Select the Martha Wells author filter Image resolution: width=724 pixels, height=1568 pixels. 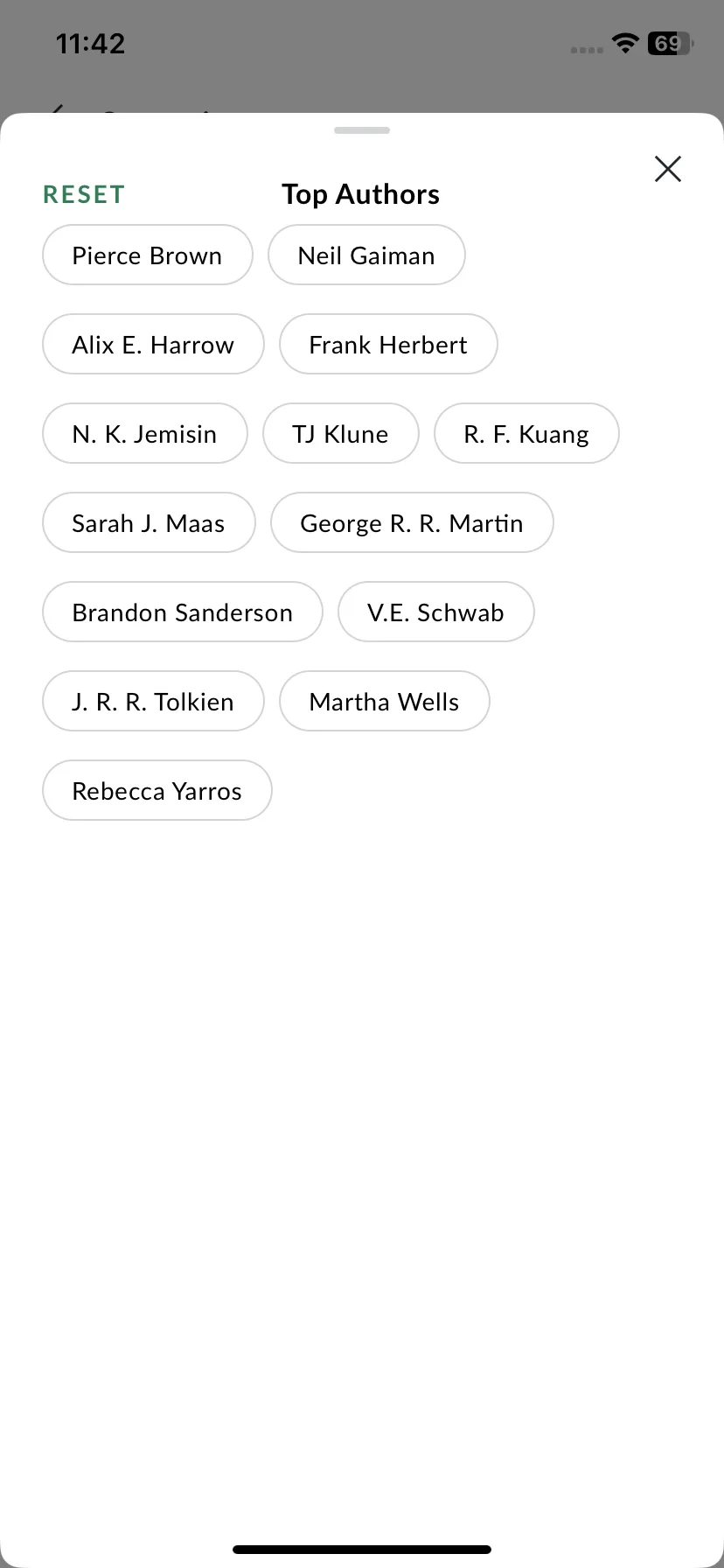pyautogui.click(x=385, y=701)
